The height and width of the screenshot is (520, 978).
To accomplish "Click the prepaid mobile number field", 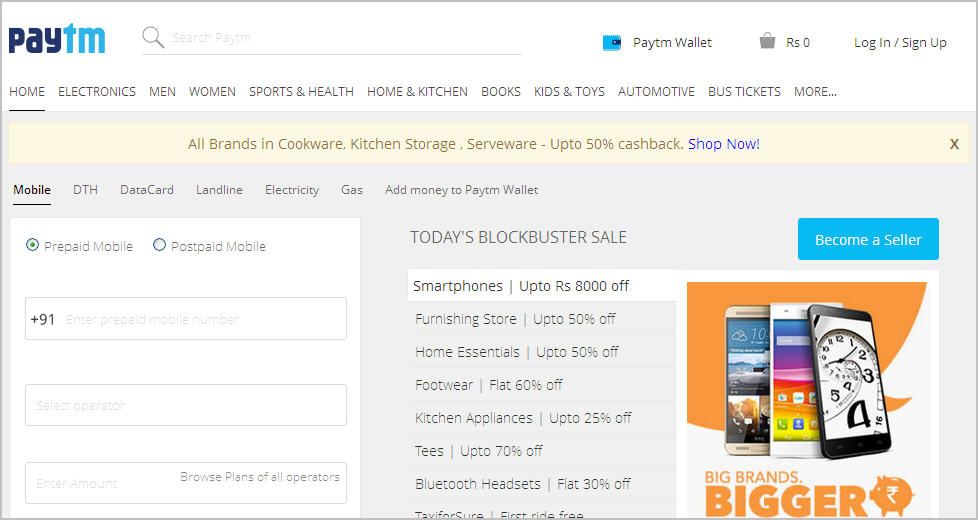I will click(x=186, y=319).
